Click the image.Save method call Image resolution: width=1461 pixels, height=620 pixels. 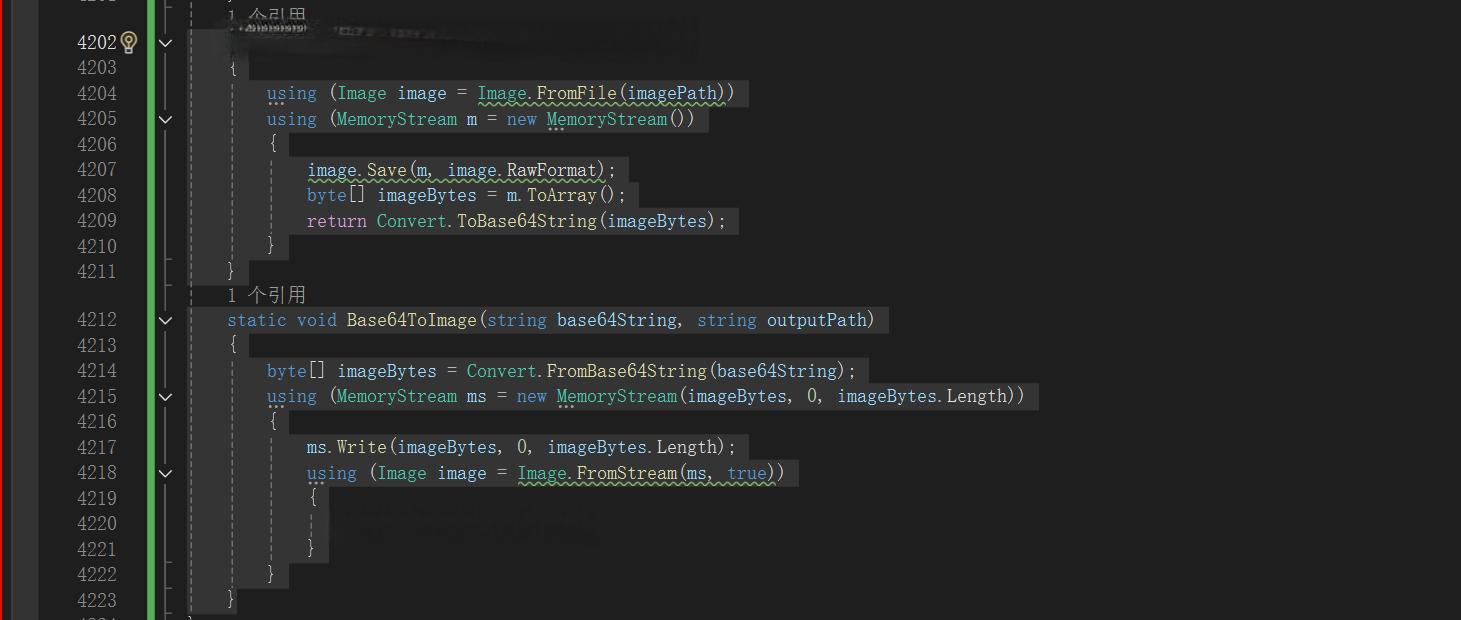pyautogui.click(x=356, y=170)
